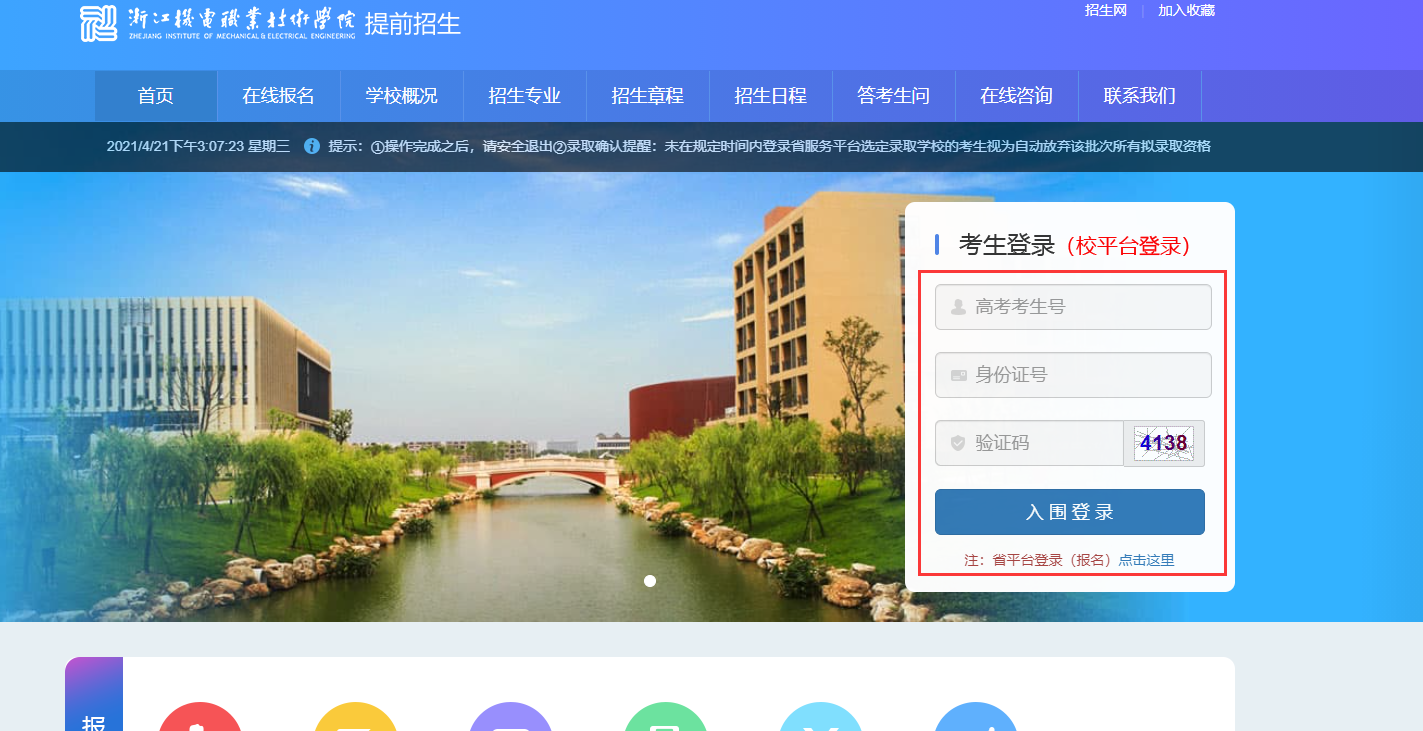Click the green circular icon in bottom panel
1423x731 pixels.
tap(665, 717)
